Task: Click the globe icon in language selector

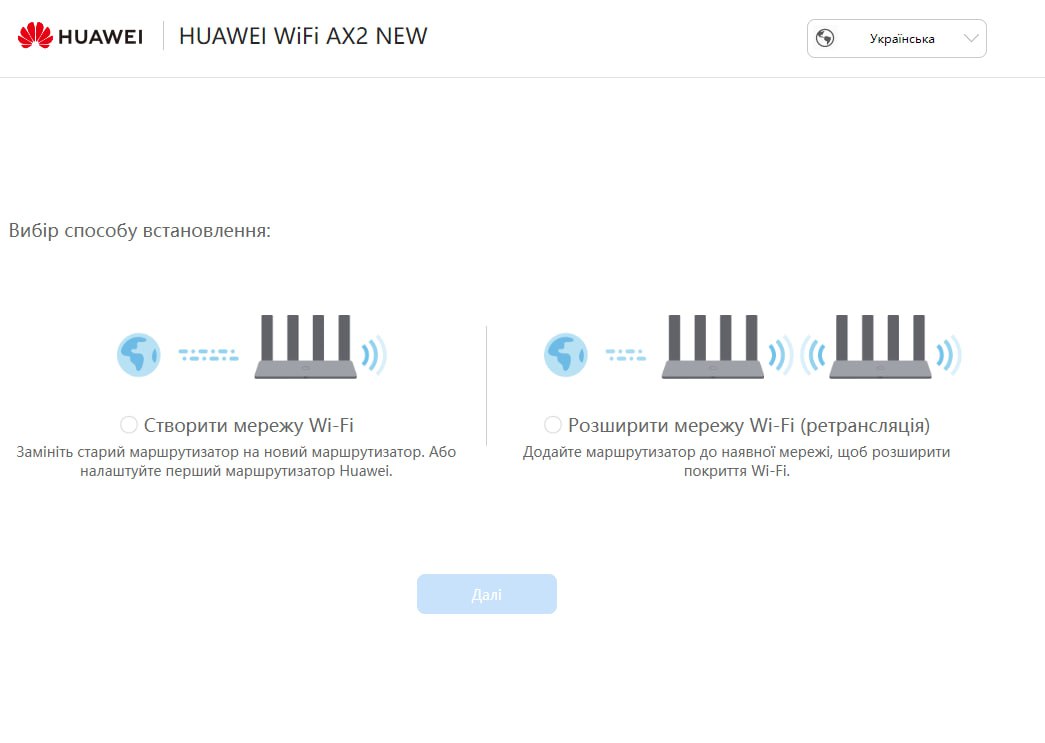Action: click(x=825, y=39)
